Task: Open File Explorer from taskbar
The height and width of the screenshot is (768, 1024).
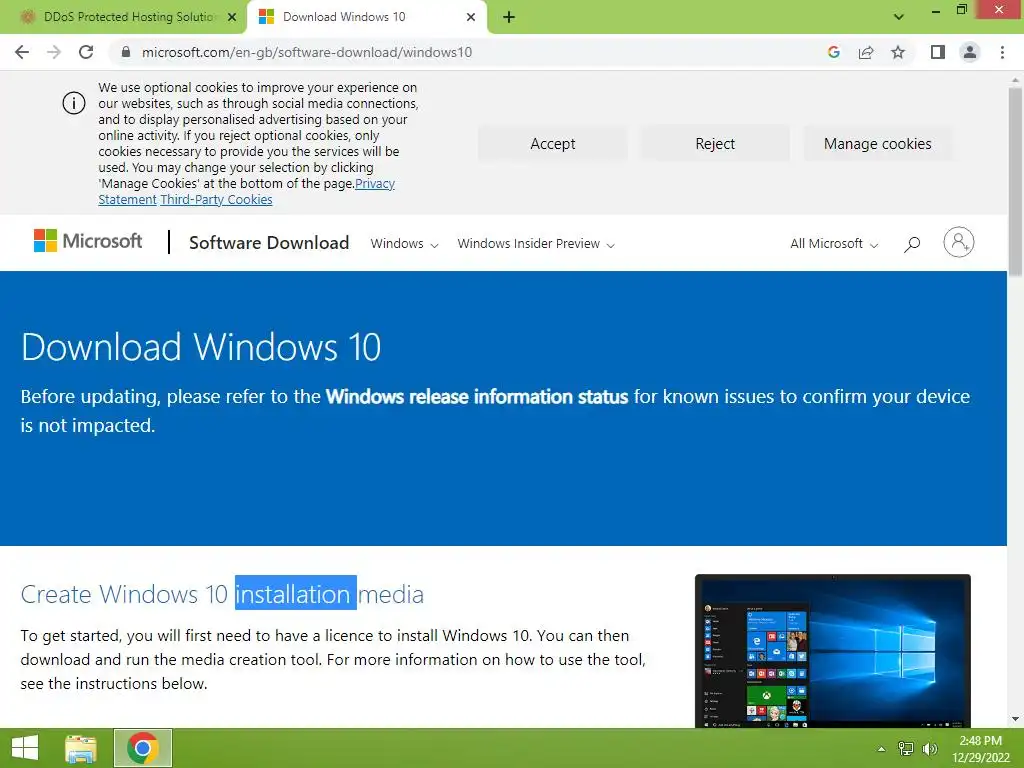Action: pyautogui.click(x=81, y=748)
